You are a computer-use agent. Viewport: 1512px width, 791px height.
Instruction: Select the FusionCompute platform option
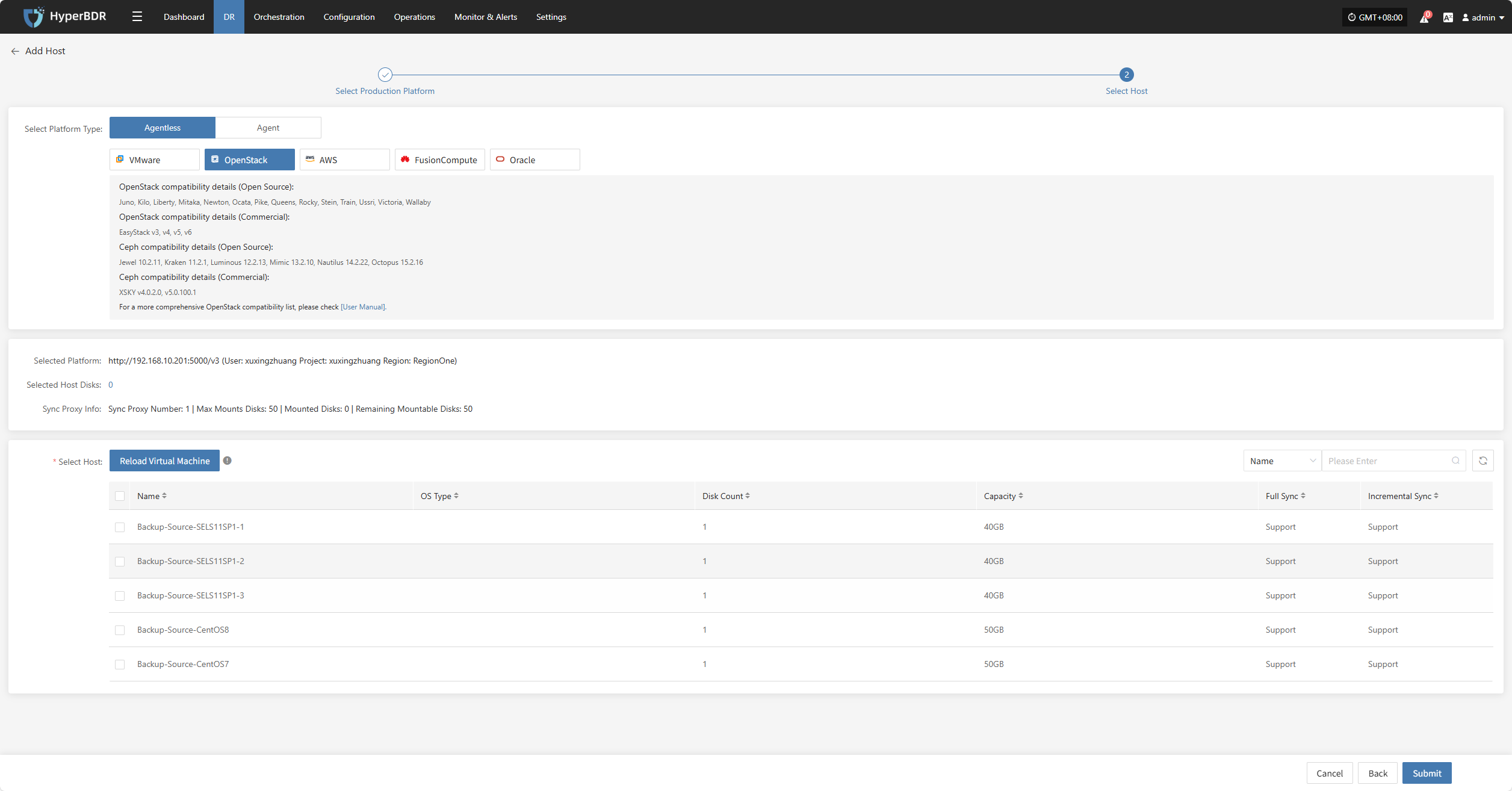tap(440, 160)
